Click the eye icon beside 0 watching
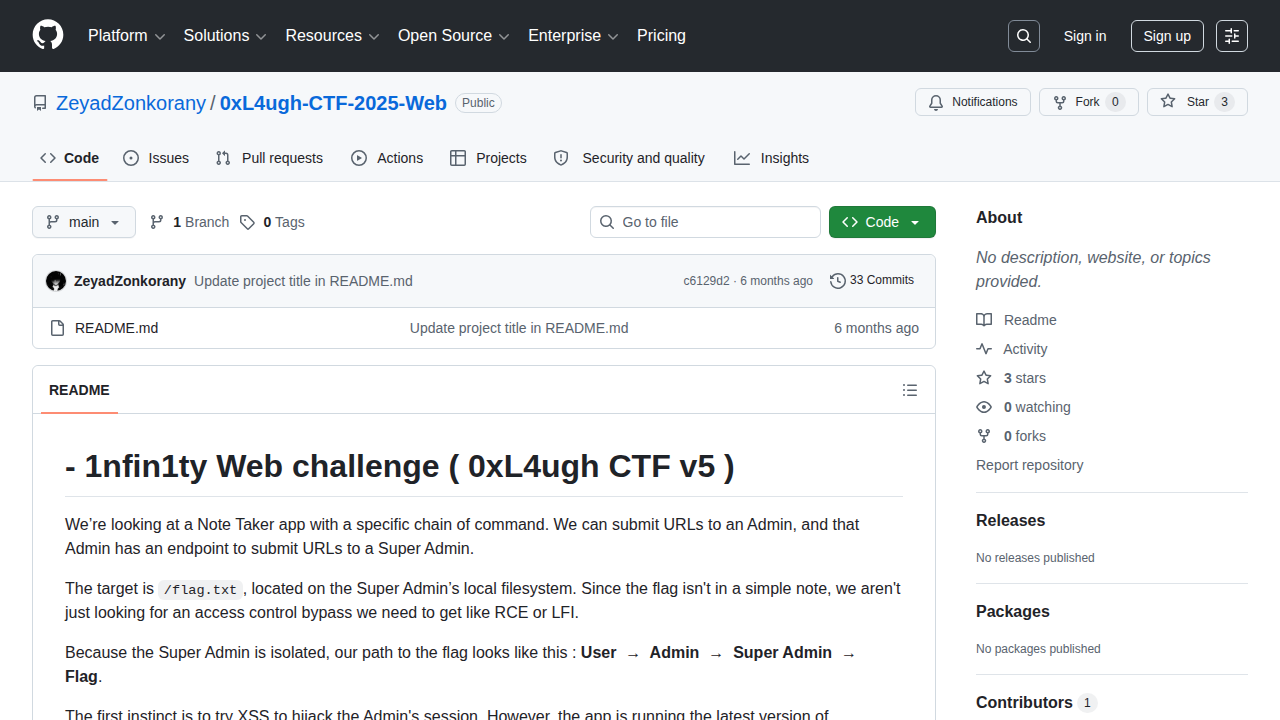Viewport: 1280px width, 720px height. click(x=984, y=407)
